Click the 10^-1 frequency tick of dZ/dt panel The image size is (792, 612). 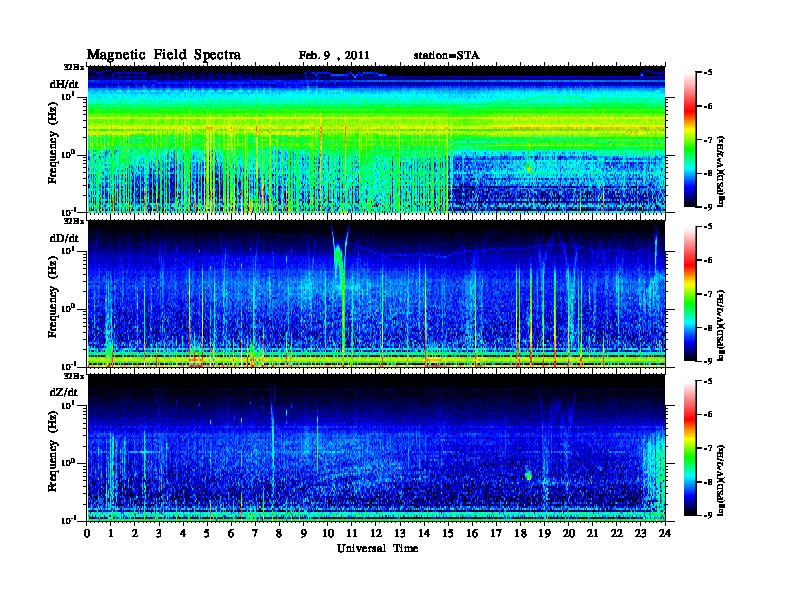[68, 520]
